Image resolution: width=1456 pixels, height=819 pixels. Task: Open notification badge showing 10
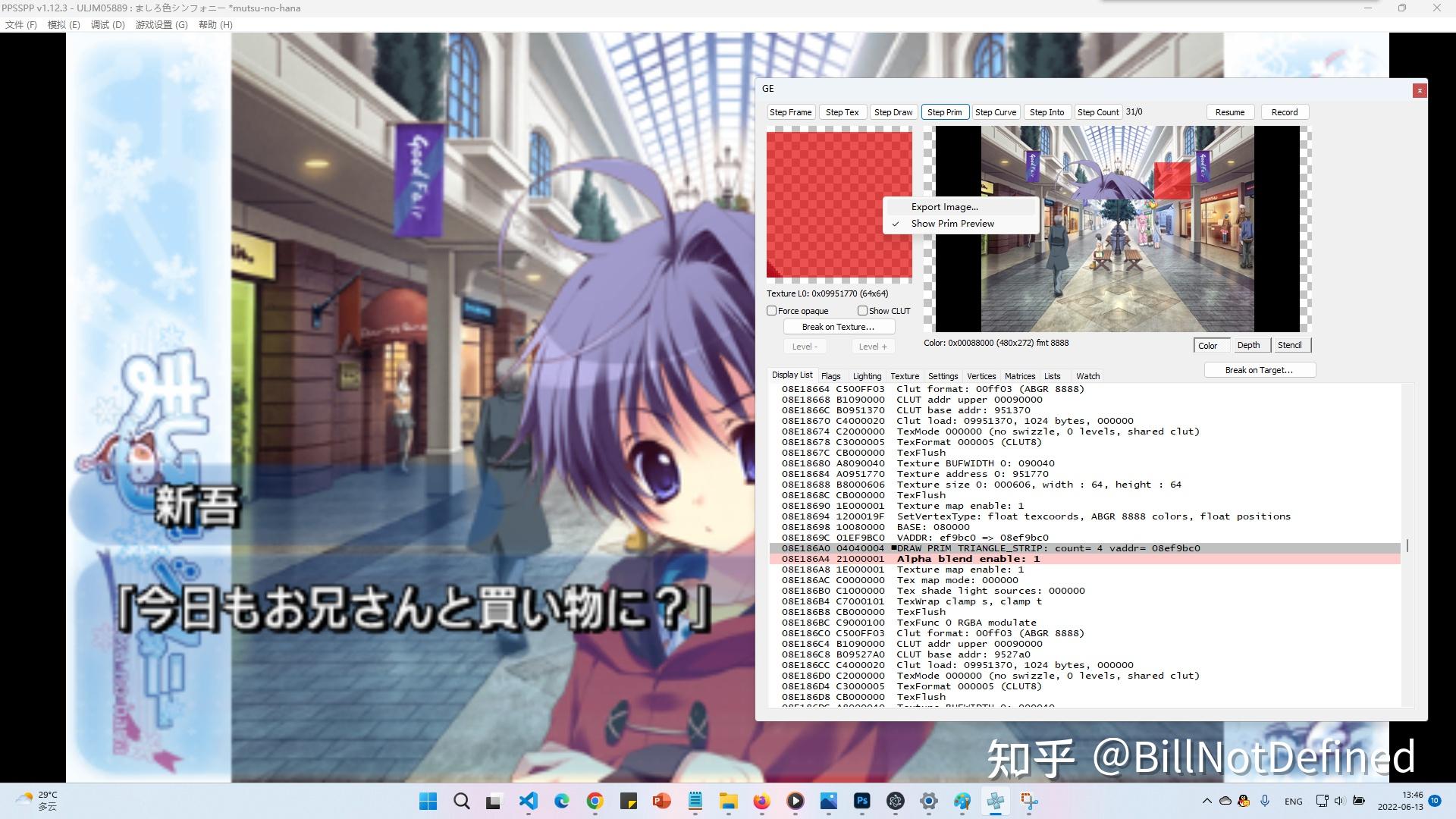pos(1435,801)
